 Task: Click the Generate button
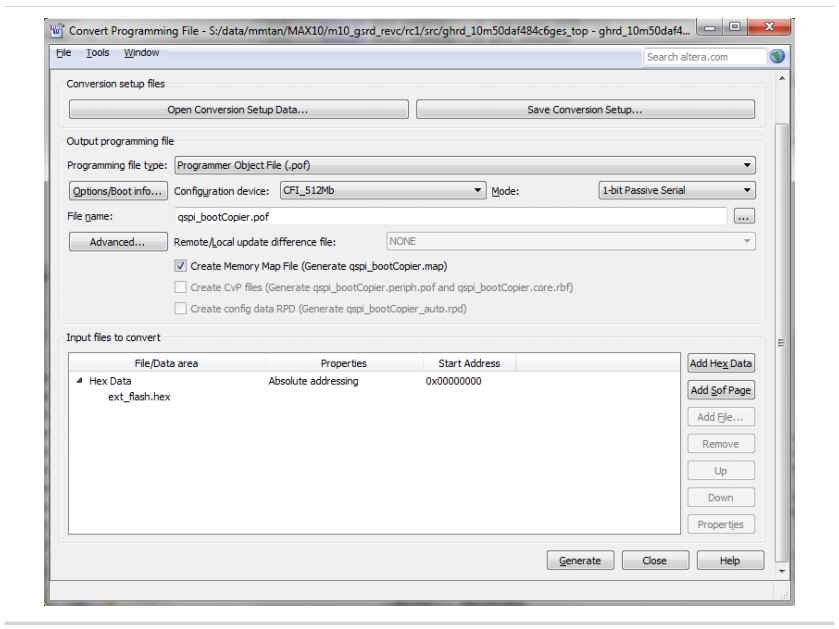[x=580, y=561]
